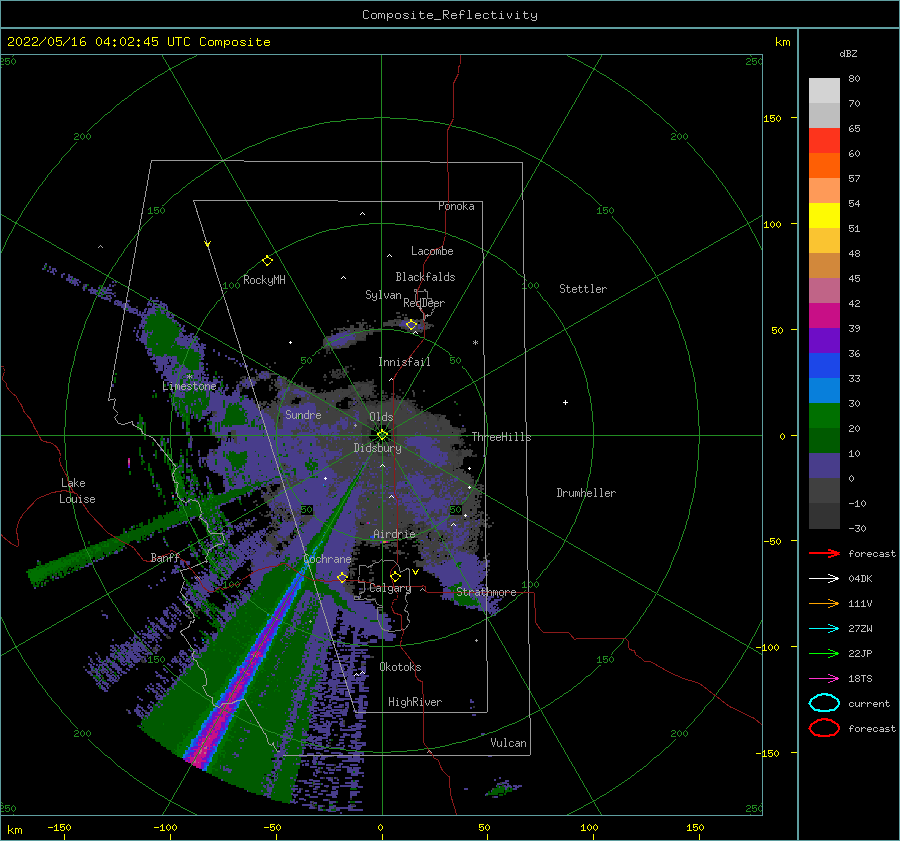
Task: Click the cyan 'current' ellipse legend icon
Action: coord(824,703)
